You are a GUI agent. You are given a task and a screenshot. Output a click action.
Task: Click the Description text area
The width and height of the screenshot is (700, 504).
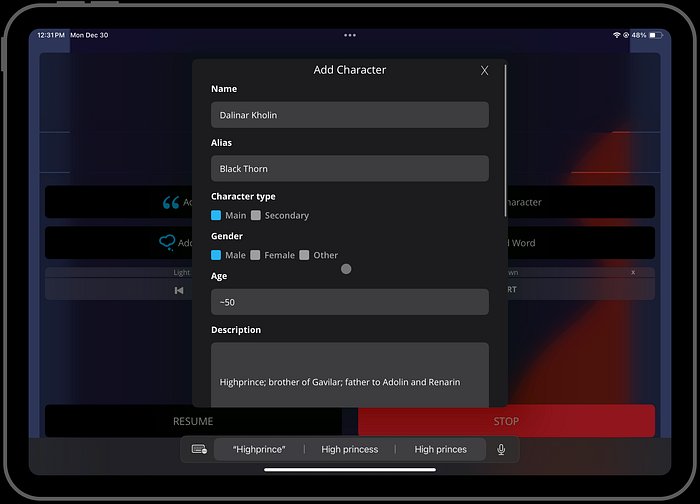[x=350, y=375]
